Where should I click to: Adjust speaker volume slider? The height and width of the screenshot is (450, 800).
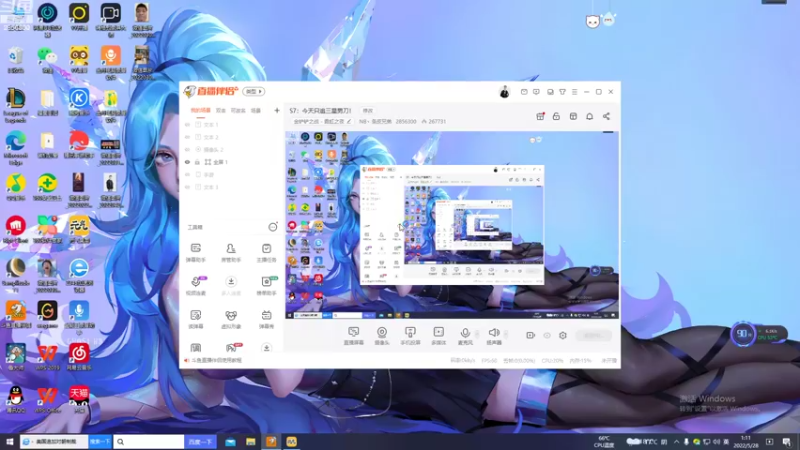click(506, 335)
